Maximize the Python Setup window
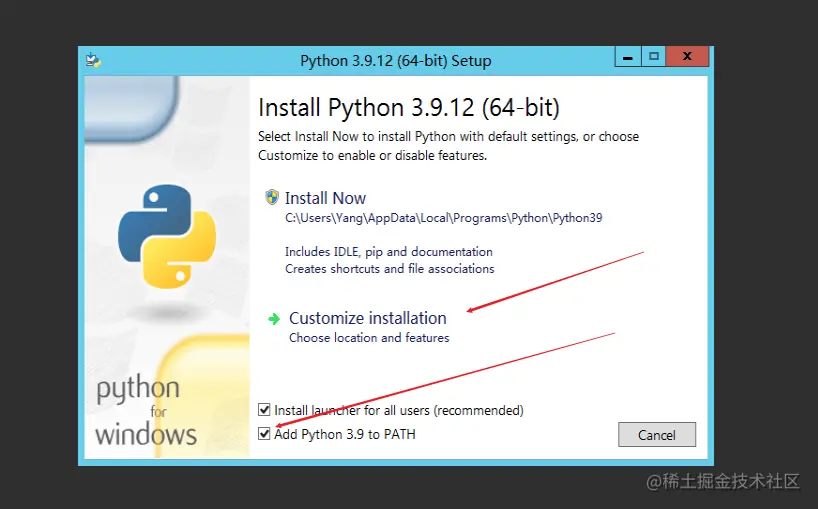Viewport: 818px width, 509px height. 654,56
